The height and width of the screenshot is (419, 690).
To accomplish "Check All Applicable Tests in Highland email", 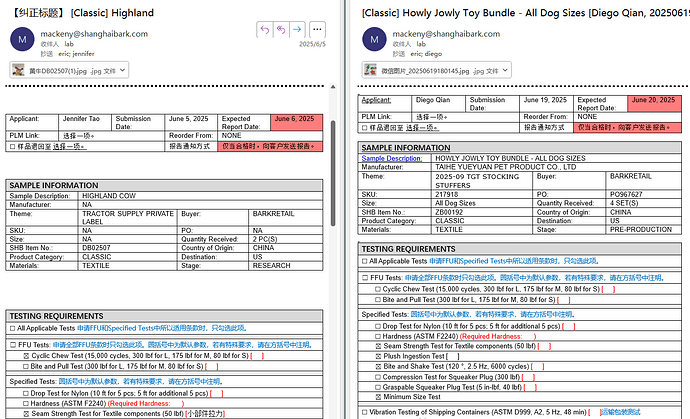I will coord(12,328).
